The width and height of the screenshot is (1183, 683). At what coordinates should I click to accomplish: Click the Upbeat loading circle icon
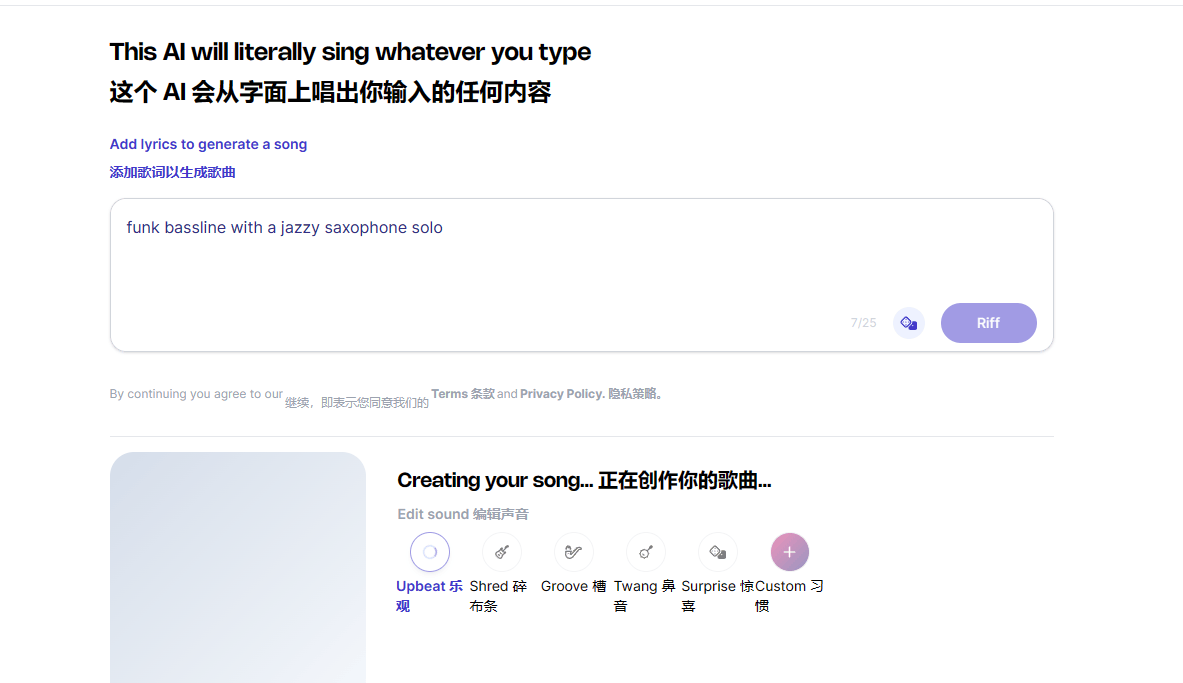tap(430, 552)
